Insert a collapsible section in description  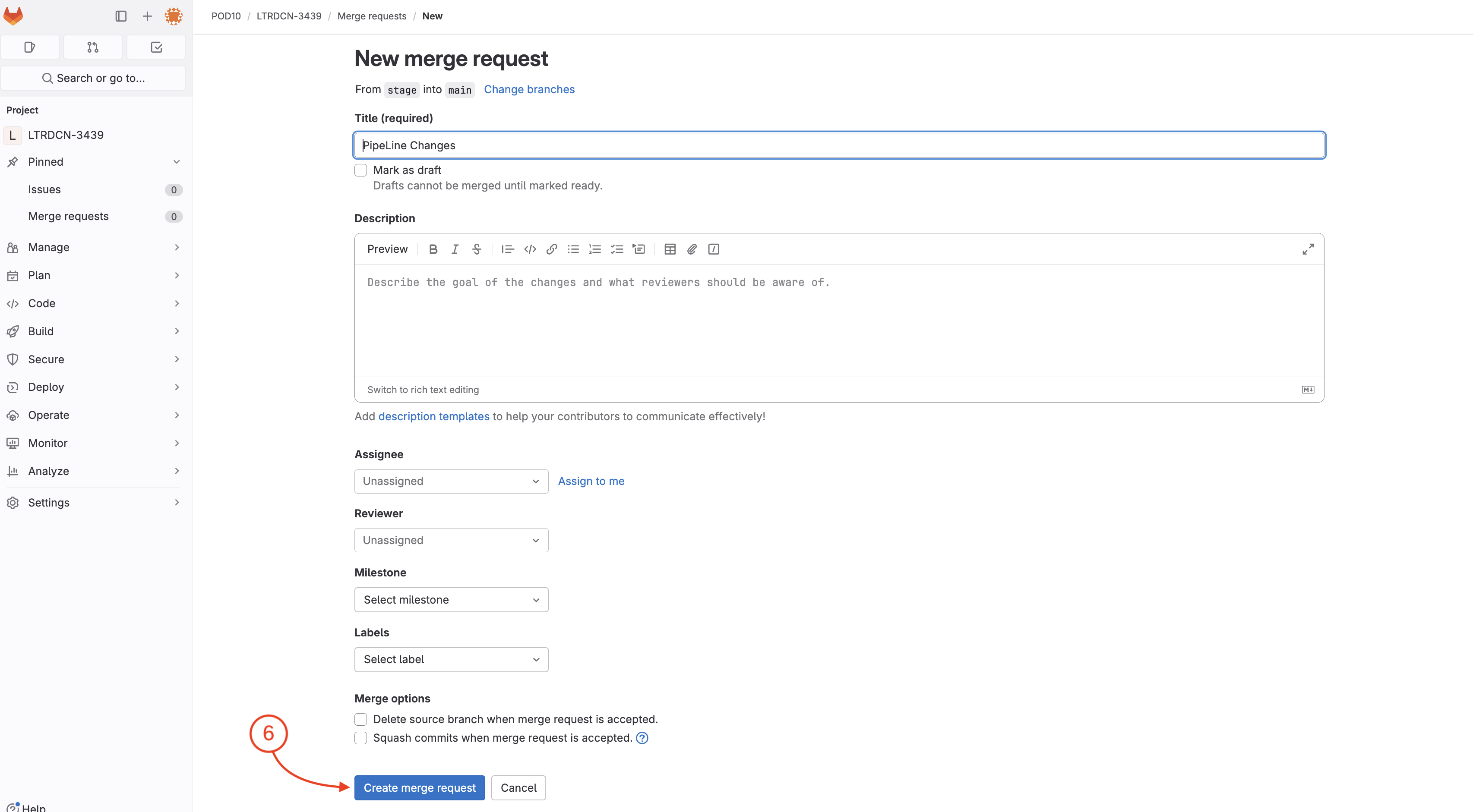[x=638, y=249]
